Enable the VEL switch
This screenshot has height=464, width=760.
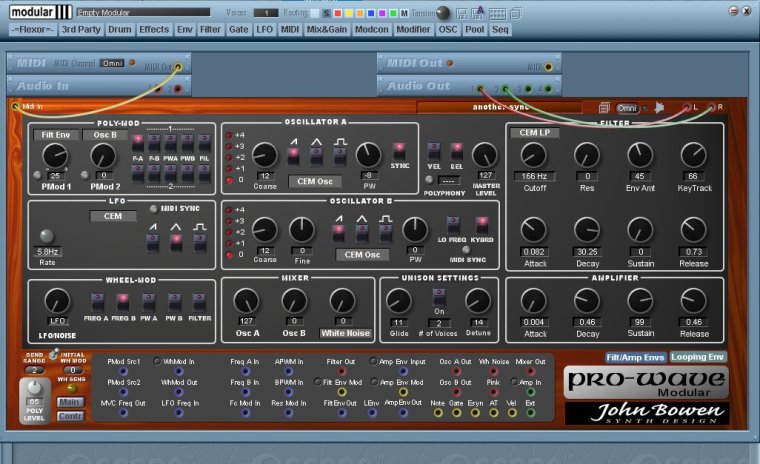pyautogui.click(x=434, y=152)
